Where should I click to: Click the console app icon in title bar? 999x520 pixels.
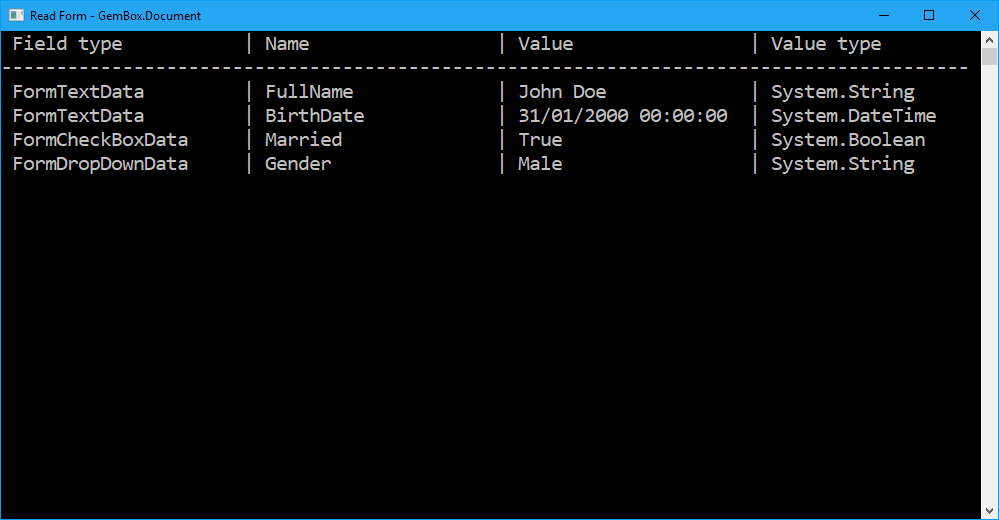tap(16, 15)
